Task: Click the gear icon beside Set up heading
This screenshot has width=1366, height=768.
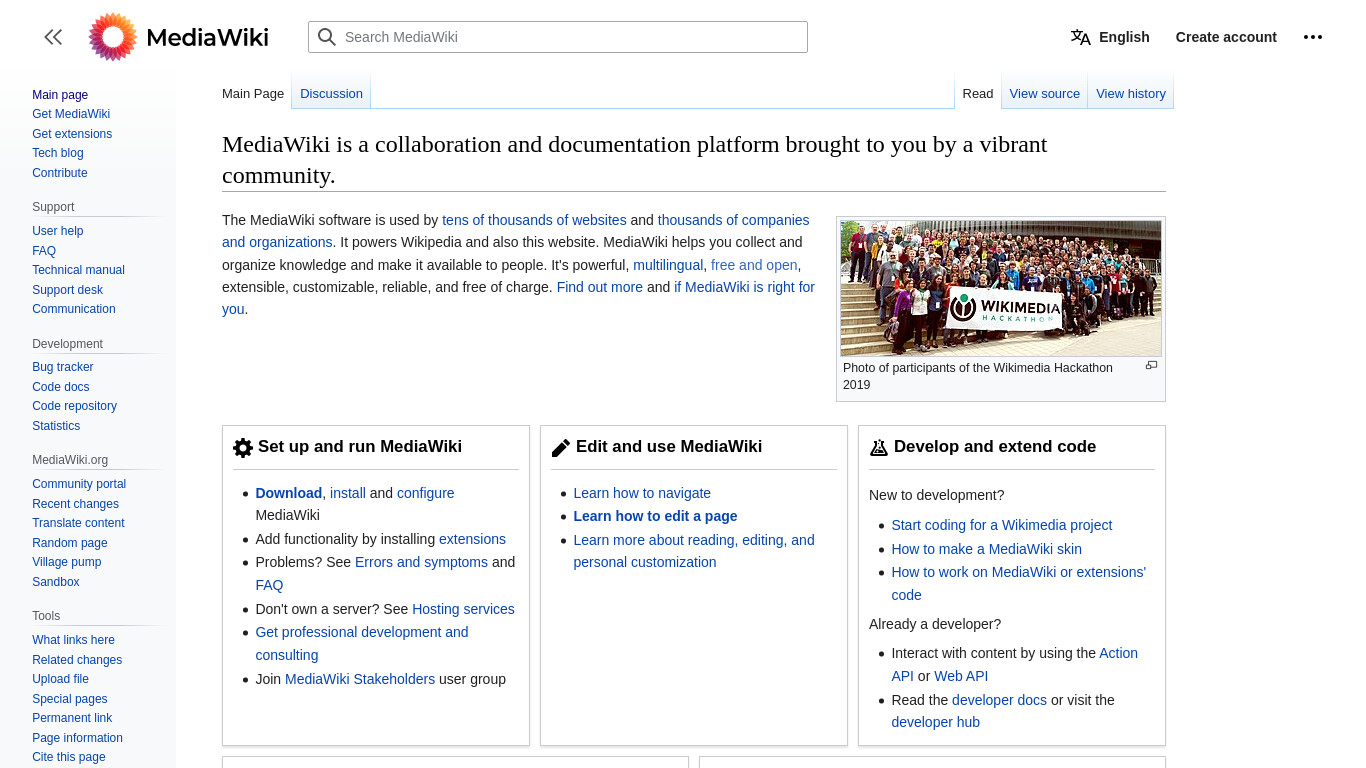Action: [x=243, y=448]
